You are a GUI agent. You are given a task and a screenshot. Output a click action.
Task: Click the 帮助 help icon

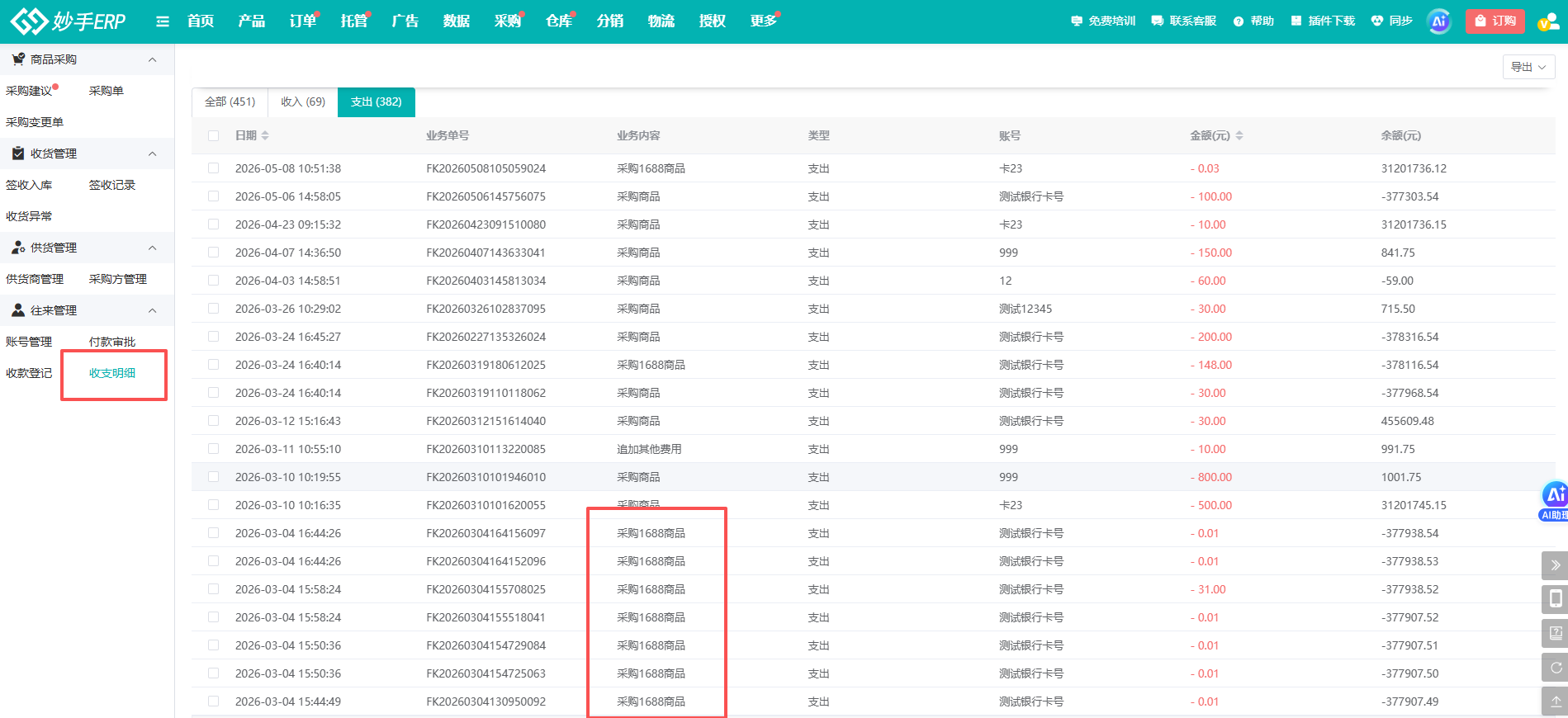1238,21
